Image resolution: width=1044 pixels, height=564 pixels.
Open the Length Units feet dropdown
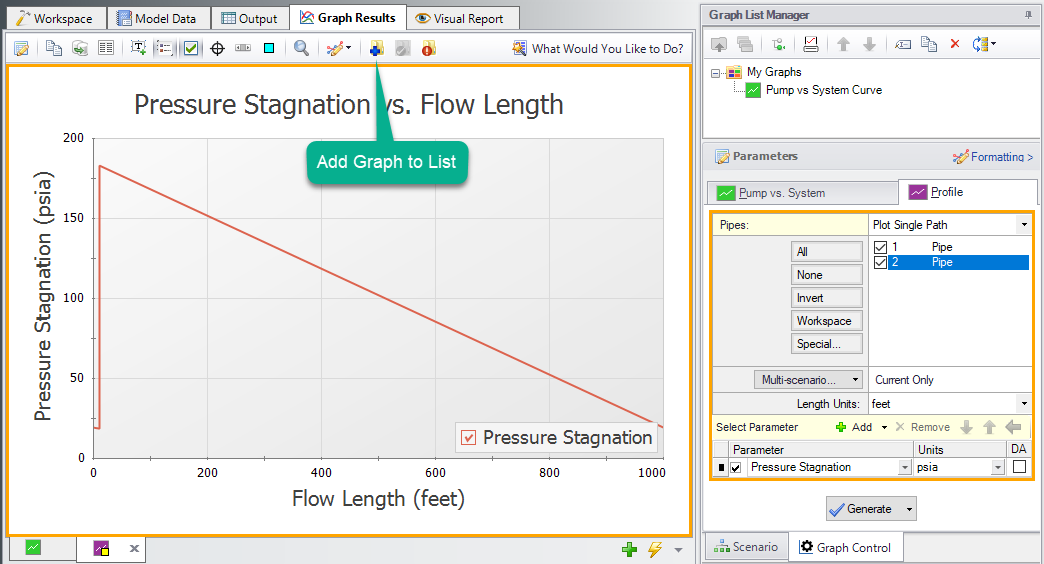point(1023,404)
